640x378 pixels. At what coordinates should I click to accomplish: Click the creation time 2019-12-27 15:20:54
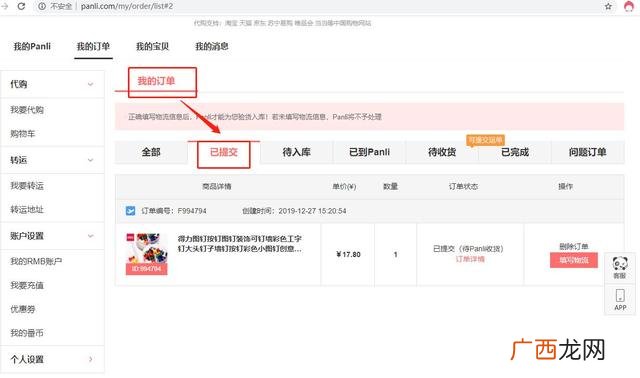tap(312, 211)
